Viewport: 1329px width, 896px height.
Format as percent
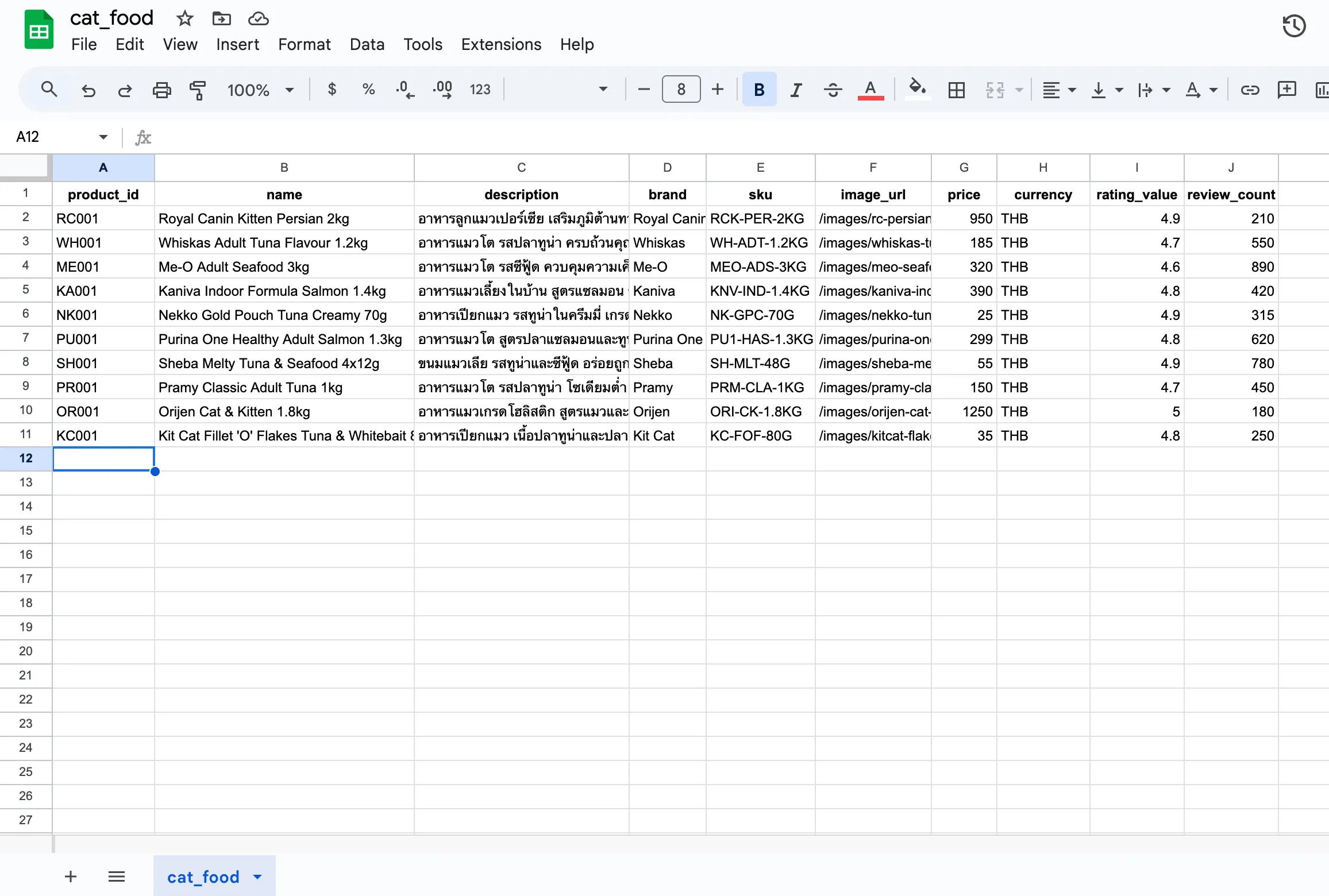[368, 90]
